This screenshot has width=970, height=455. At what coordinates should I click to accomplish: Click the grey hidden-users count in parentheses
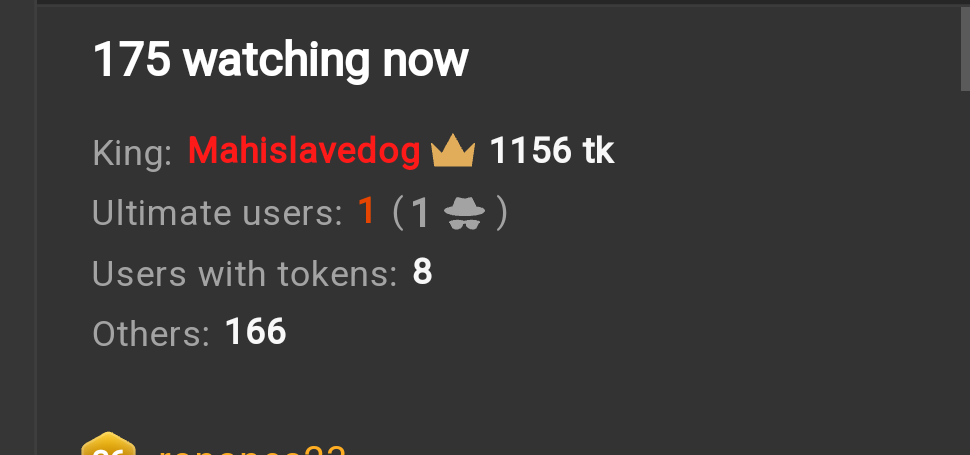point(420,213)
